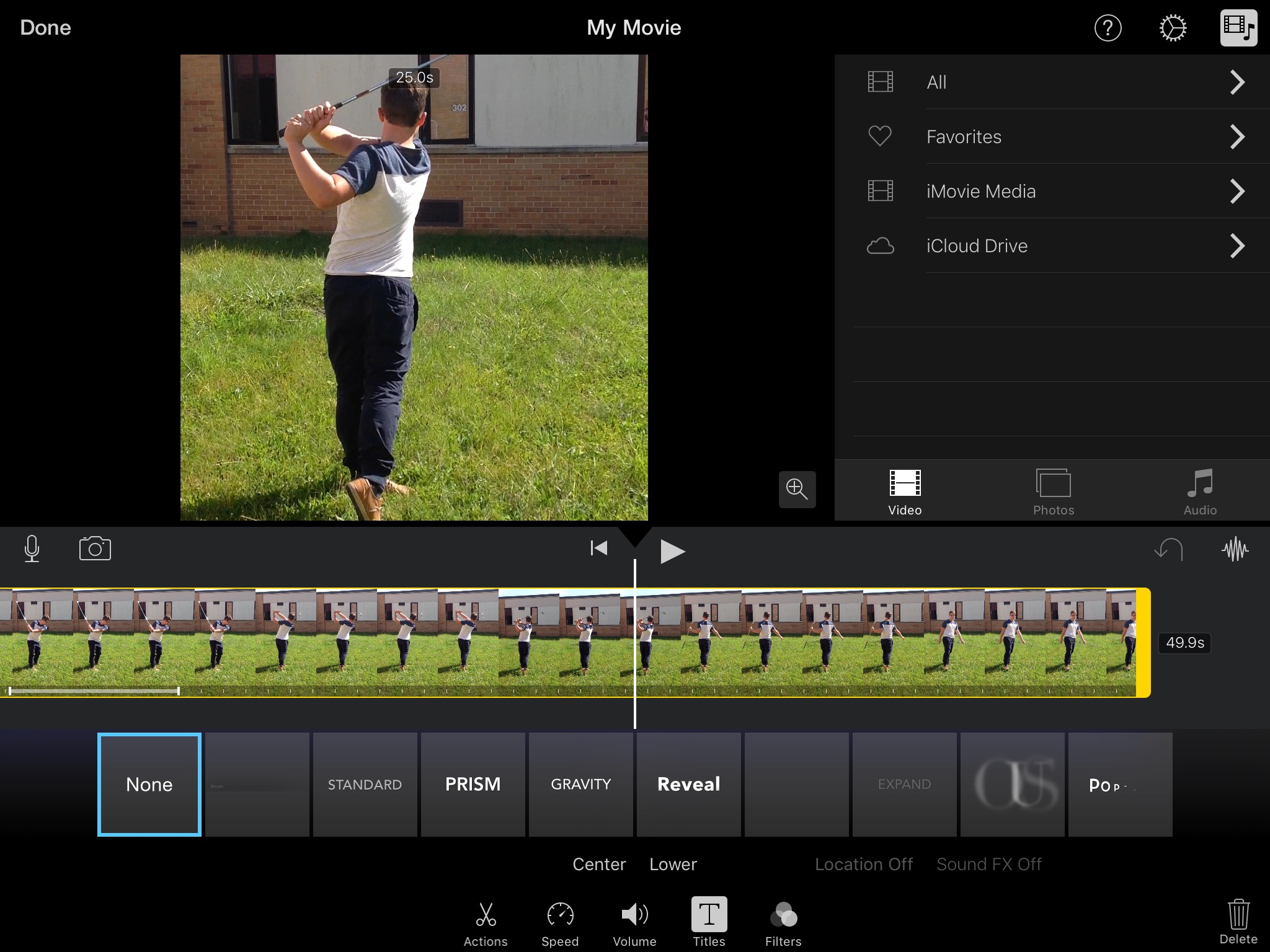Select the Lower title position
Screen dimensions: 1270x952
[673, 864]
